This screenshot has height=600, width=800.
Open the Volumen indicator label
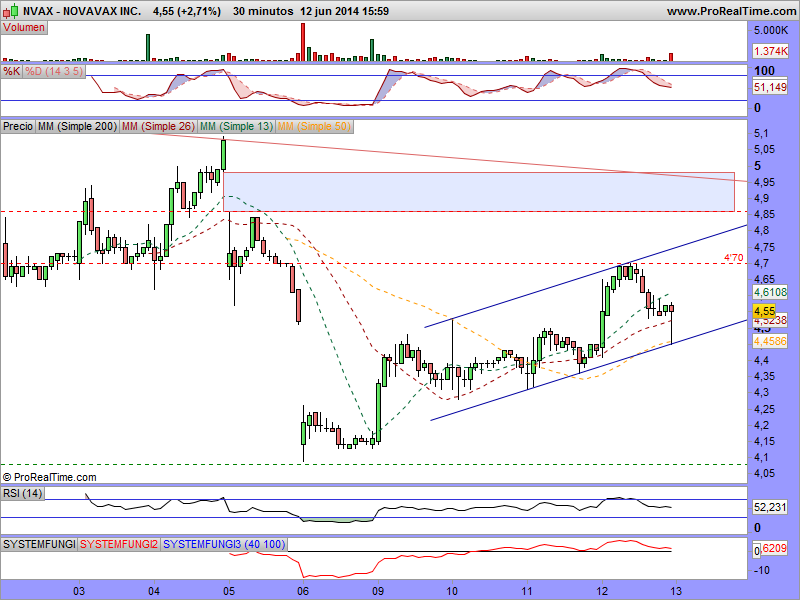pyautogui.click(x=24, y=28)
